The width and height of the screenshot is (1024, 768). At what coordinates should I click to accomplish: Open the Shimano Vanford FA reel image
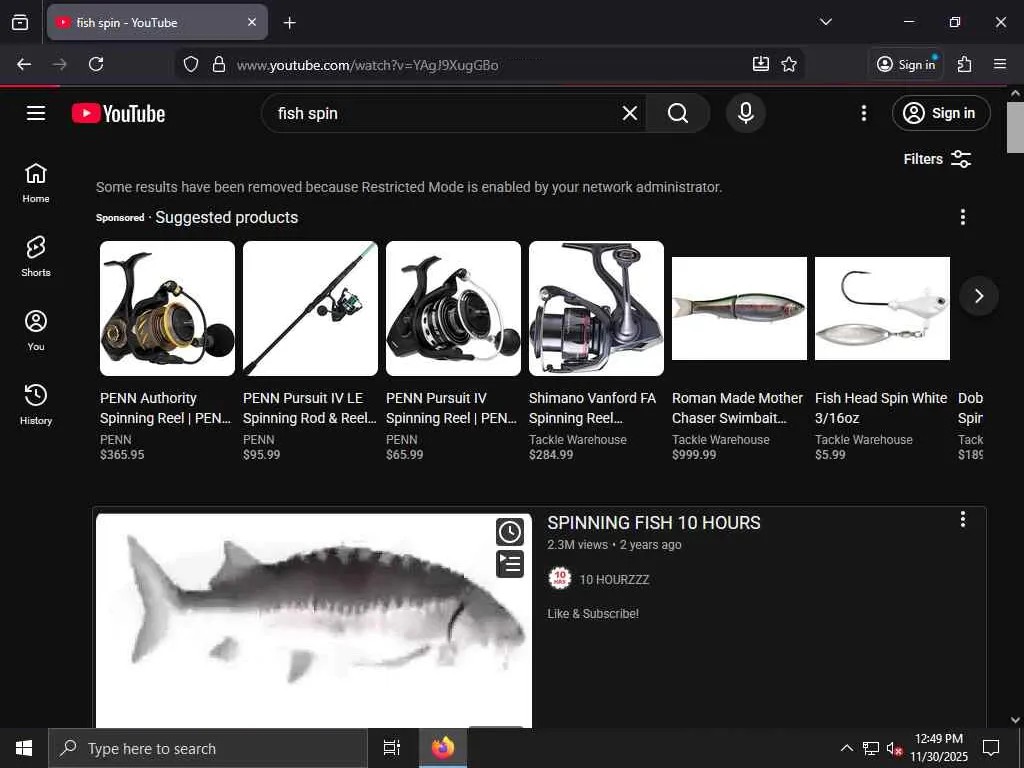coord(596,308)
